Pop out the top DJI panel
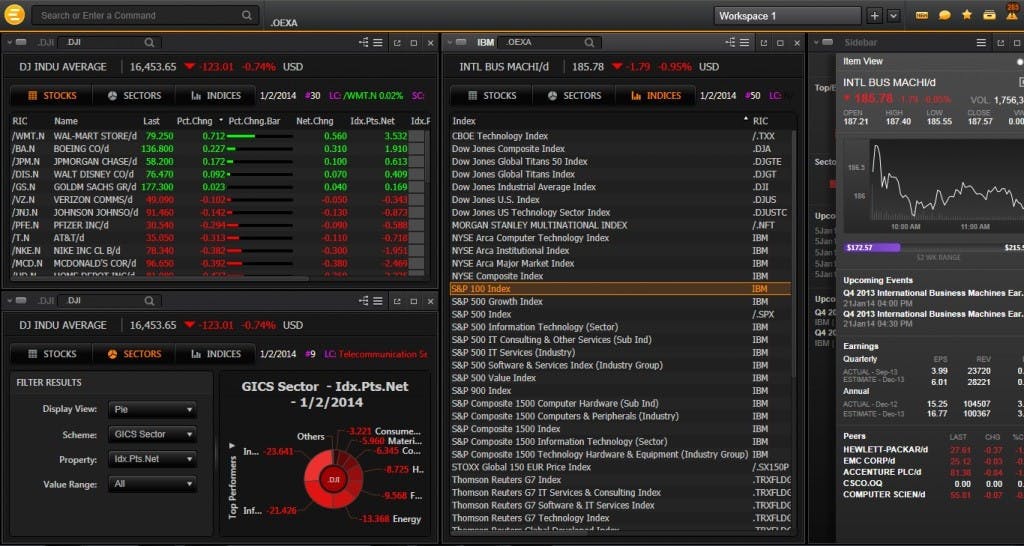 pyautogui.click(x=397, y=43)
